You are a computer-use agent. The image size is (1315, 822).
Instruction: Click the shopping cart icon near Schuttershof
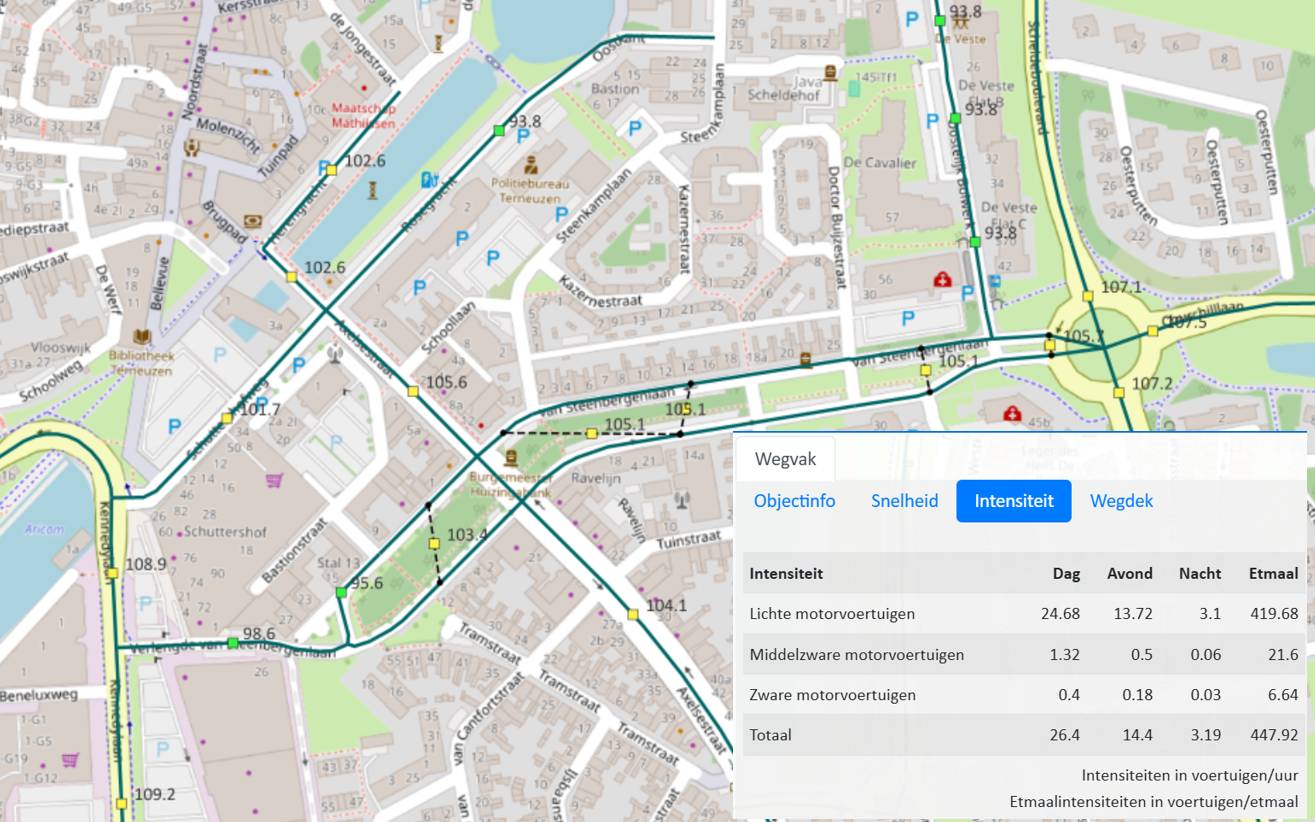273,480
